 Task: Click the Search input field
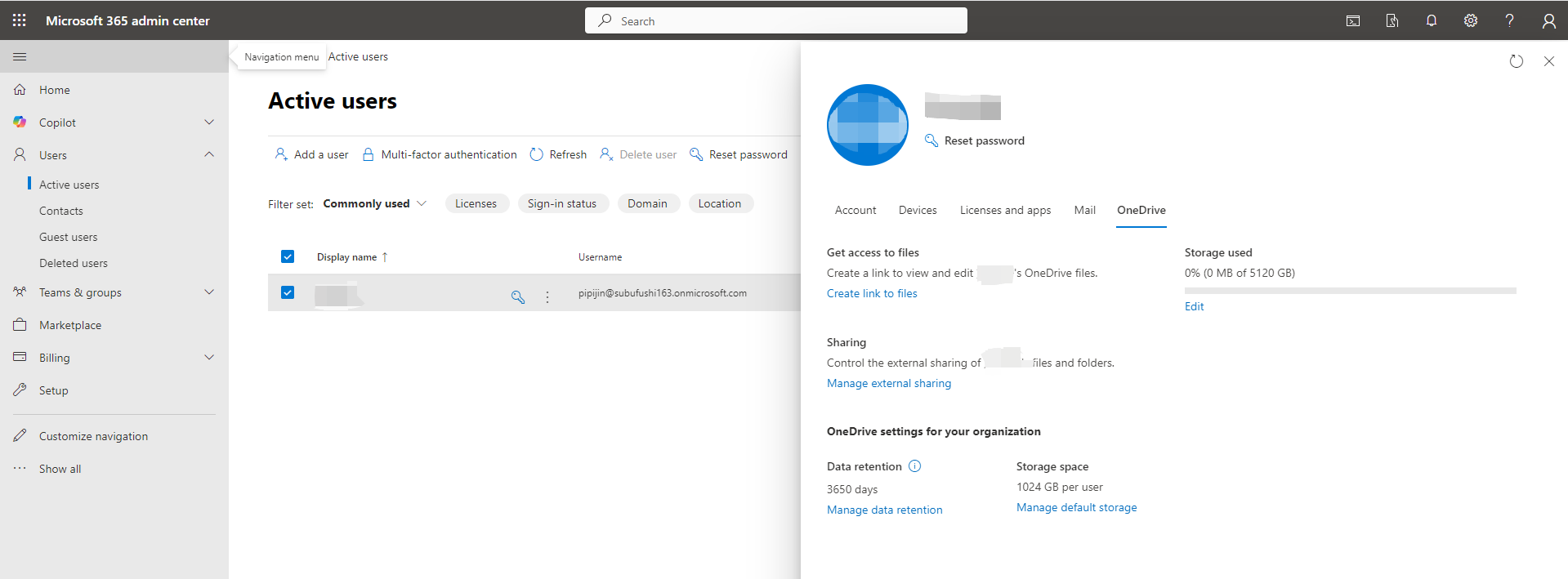tap(776, 20)
